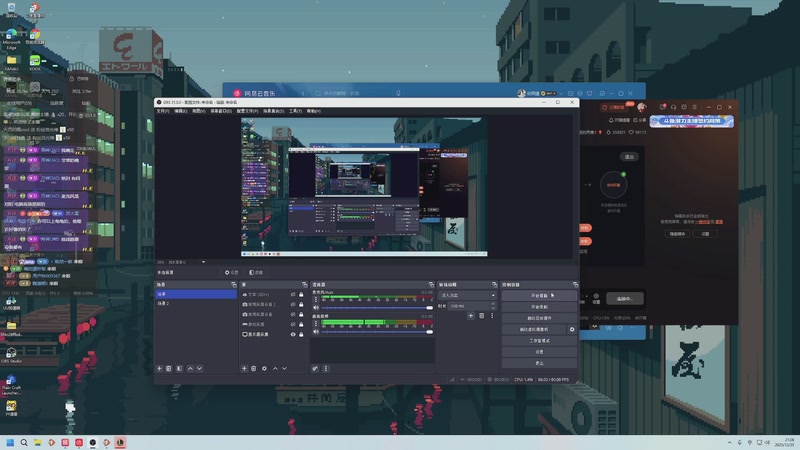Open the 工具 Tools menu in OBS
This screenshot has width=800, height=450.
(x=295, y=111)
